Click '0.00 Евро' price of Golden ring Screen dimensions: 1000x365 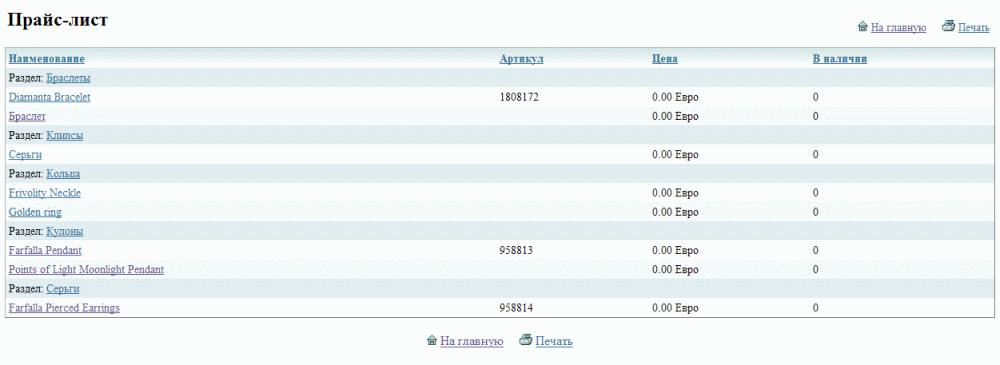coord(675,212)
